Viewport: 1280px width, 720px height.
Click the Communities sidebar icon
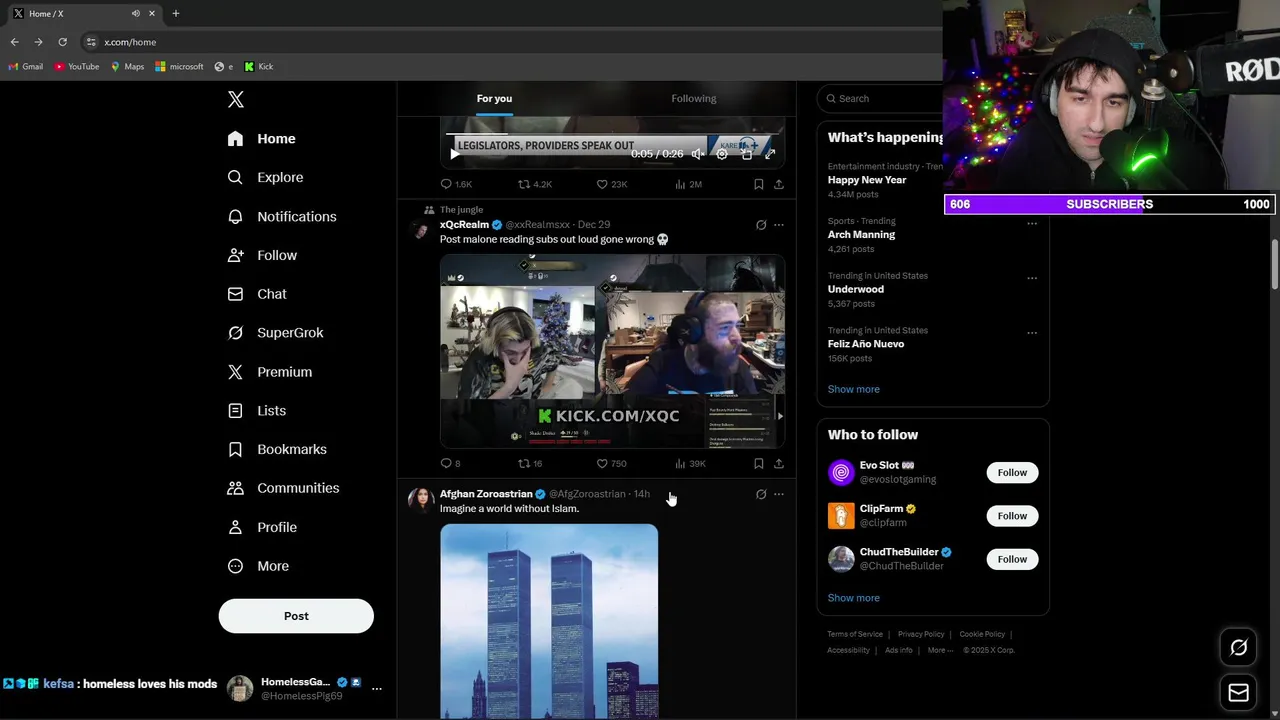click(235, 488)
